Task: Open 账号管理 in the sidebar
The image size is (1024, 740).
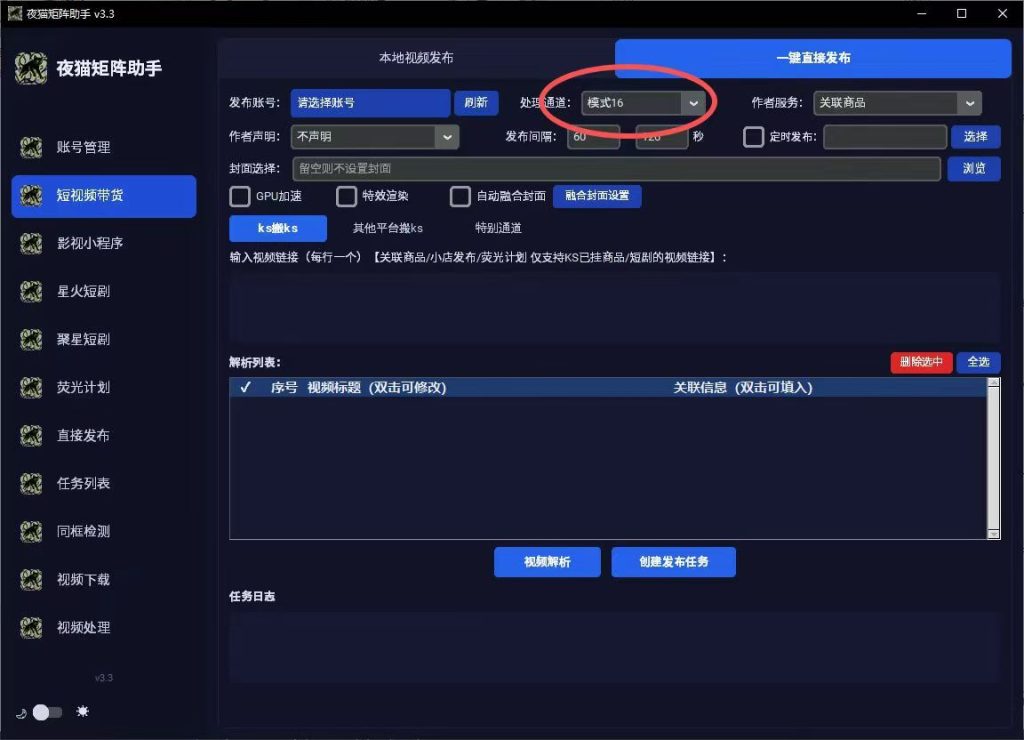Action: [104, 147]
